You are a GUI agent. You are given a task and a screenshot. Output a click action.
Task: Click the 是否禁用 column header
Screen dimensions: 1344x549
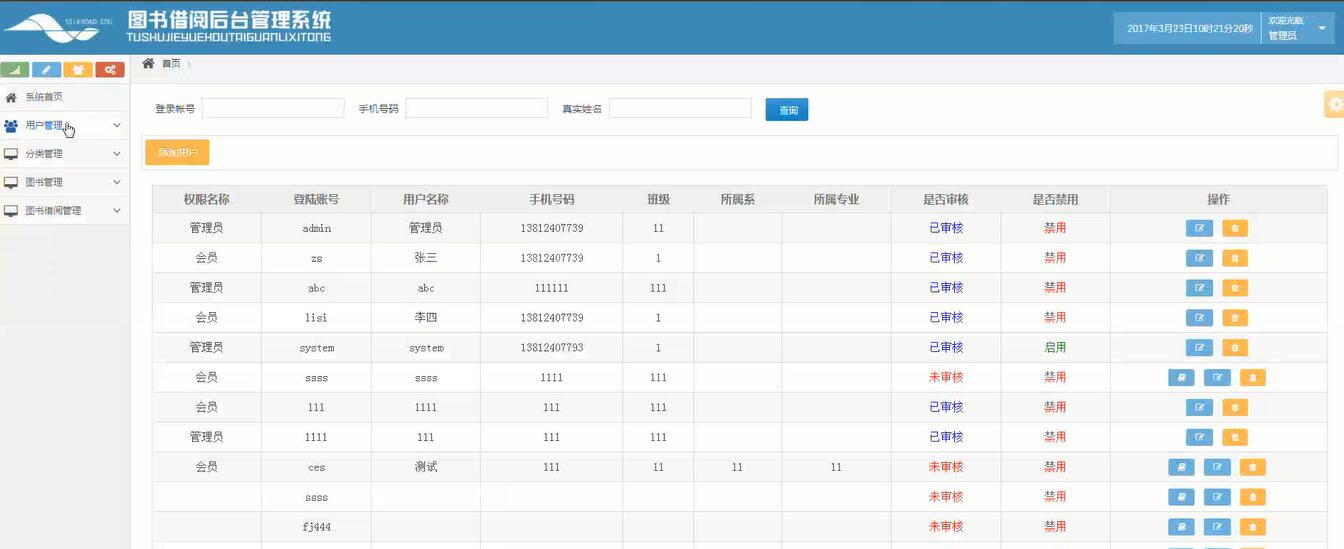click(1055, 199)
